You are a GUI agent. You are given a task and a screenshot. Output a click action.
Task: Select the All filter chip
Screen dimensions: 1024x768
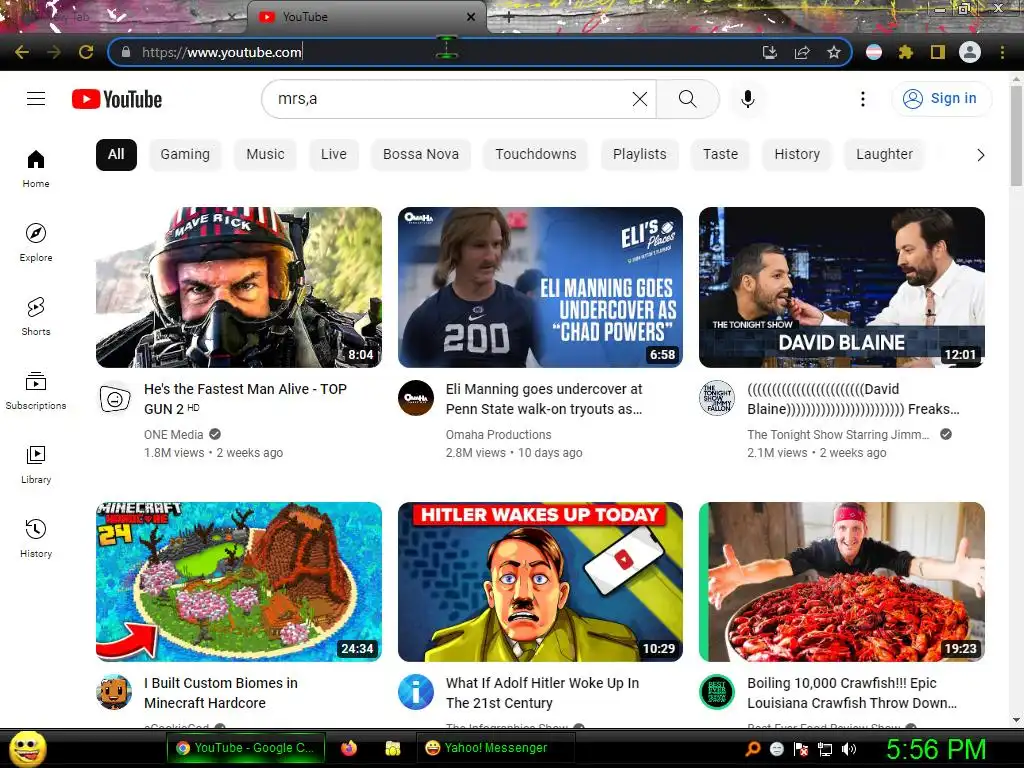[x=116, y=155]
